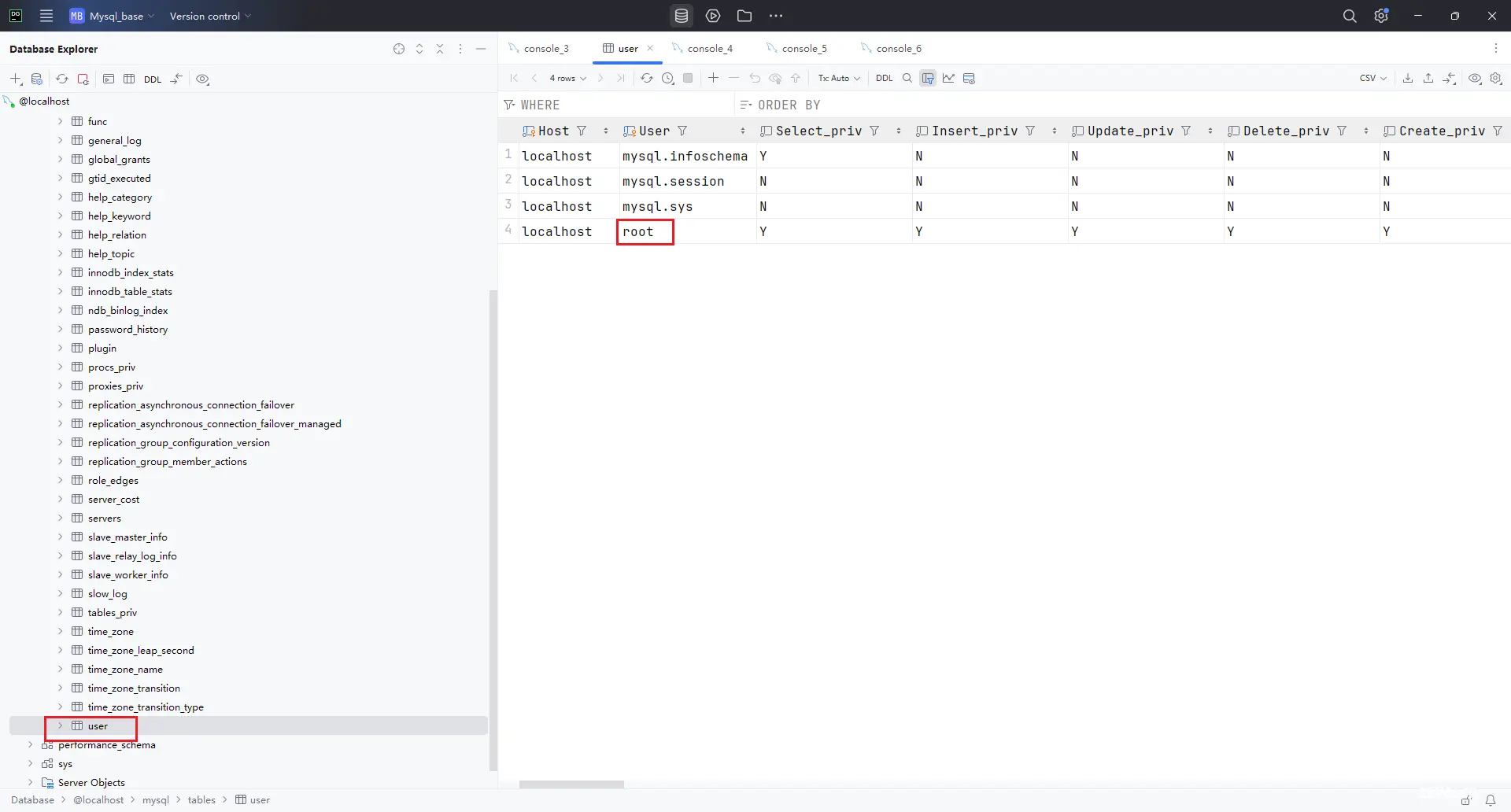This screenshot has width=1511, height=812.
Task: Hide the Database Explorer panel
Action: [481, 49]
